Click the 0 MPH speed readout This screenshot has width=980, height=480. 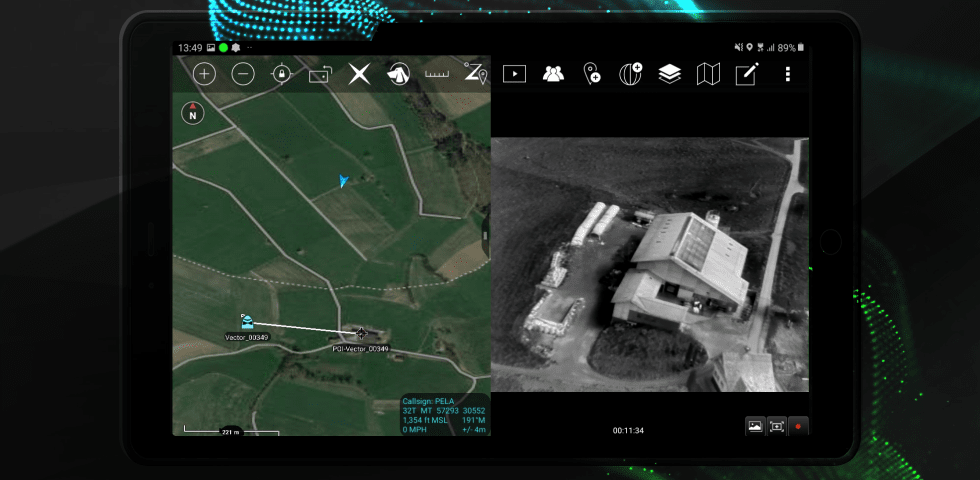414,429
